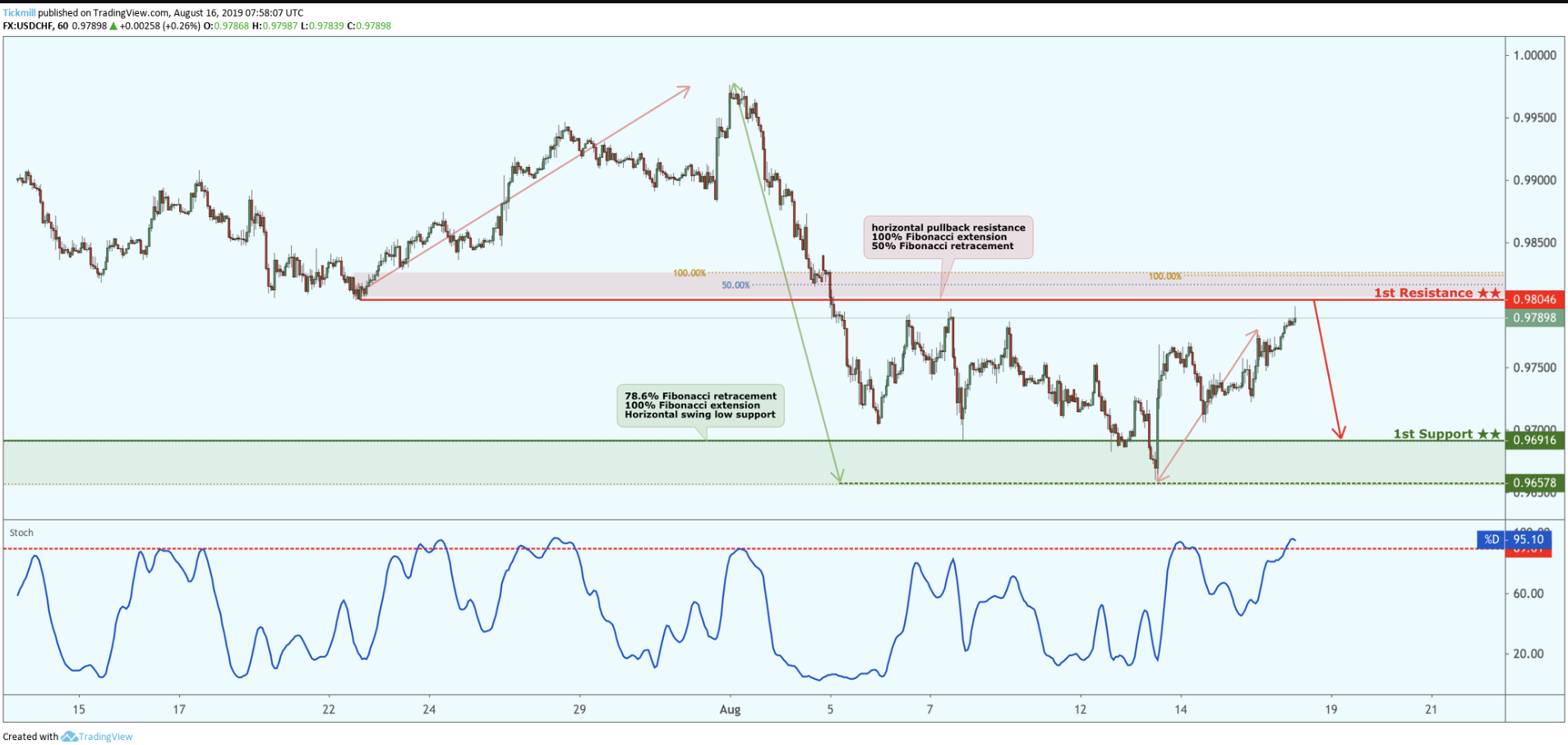Select the red 0.98046 price tag
This screenshot has height=745, width=1568.
point(1534,299)
